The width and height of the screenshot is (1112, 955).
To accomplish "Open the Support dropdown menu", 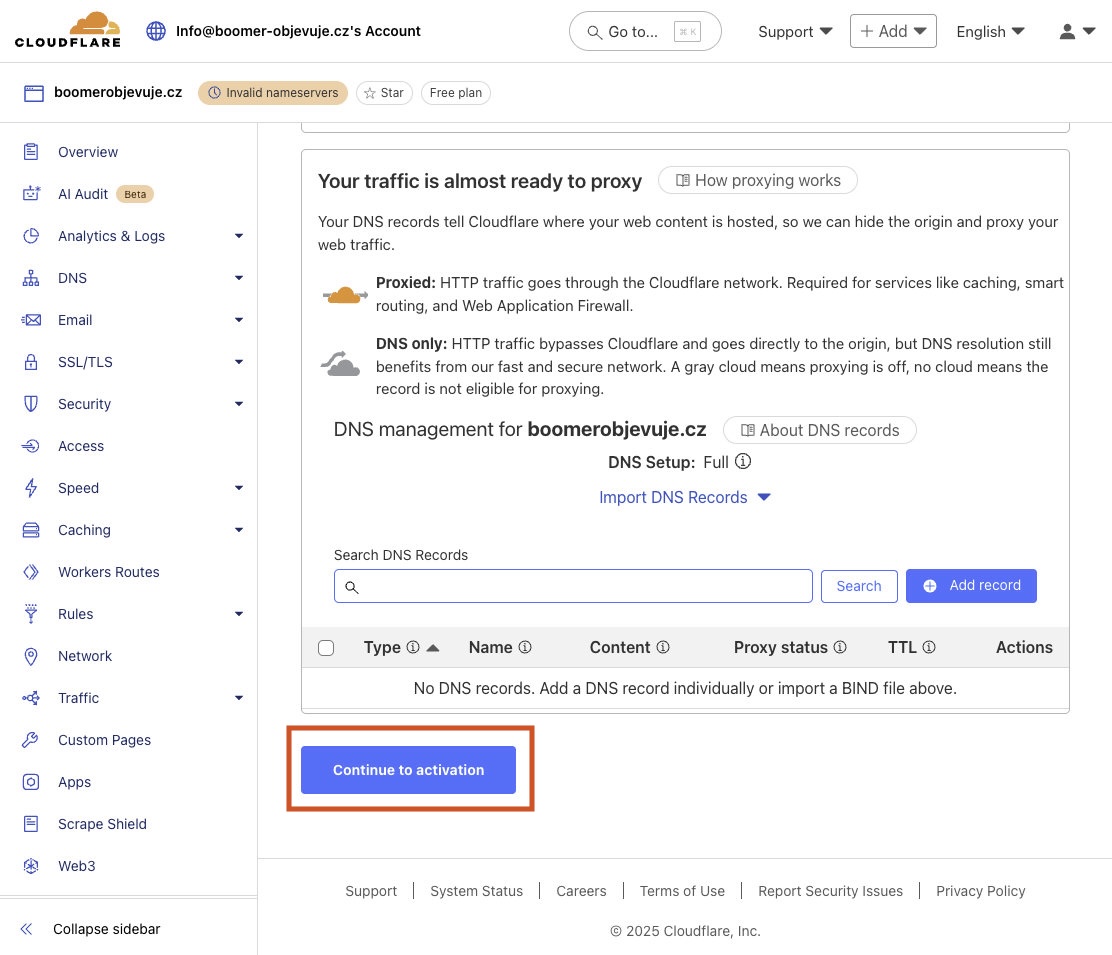I will [795, 31].
